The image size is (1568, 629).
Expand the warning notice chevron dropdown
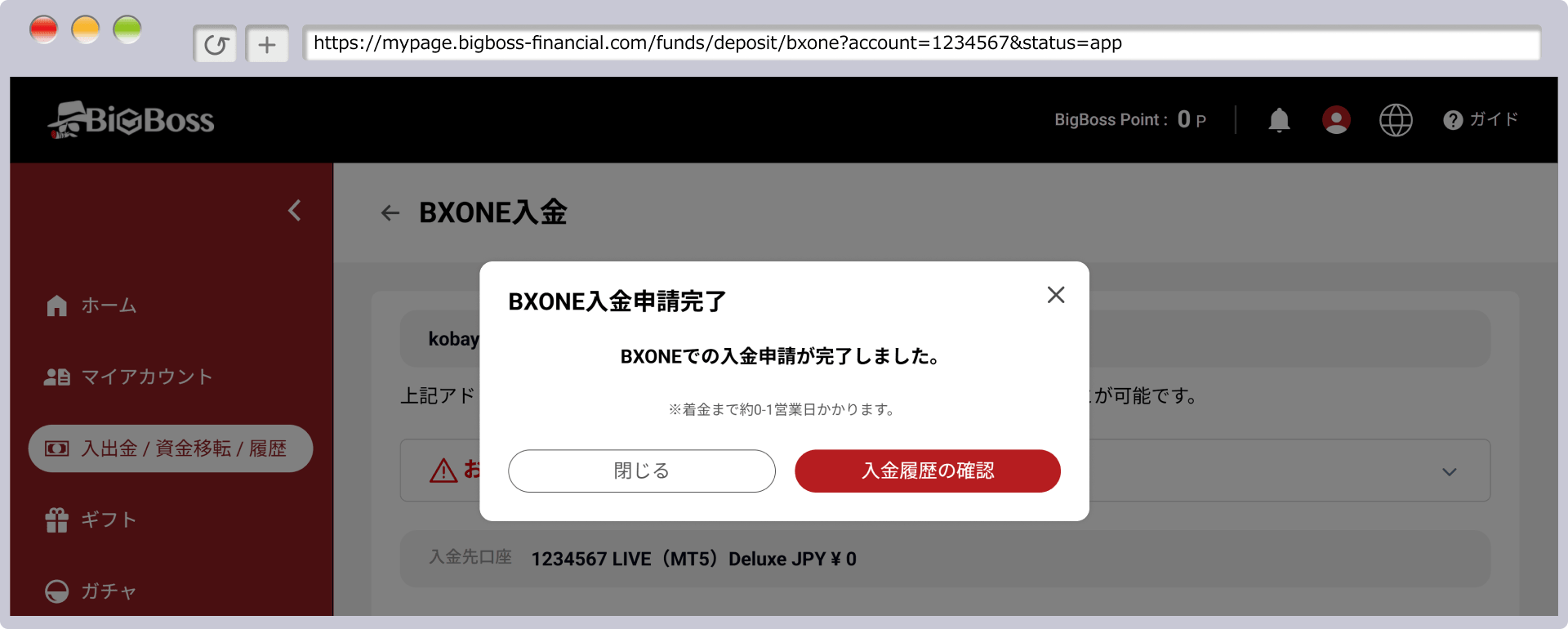click(1450, 471)
